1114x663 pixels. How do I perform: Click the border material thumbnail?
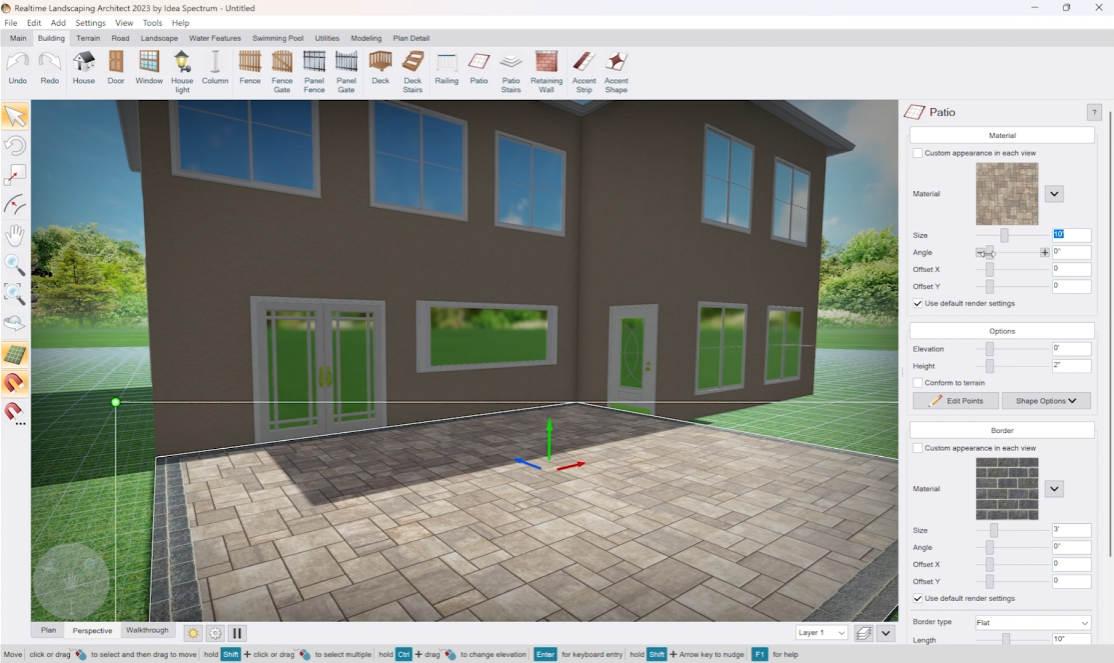click(x=1007, y=488)
